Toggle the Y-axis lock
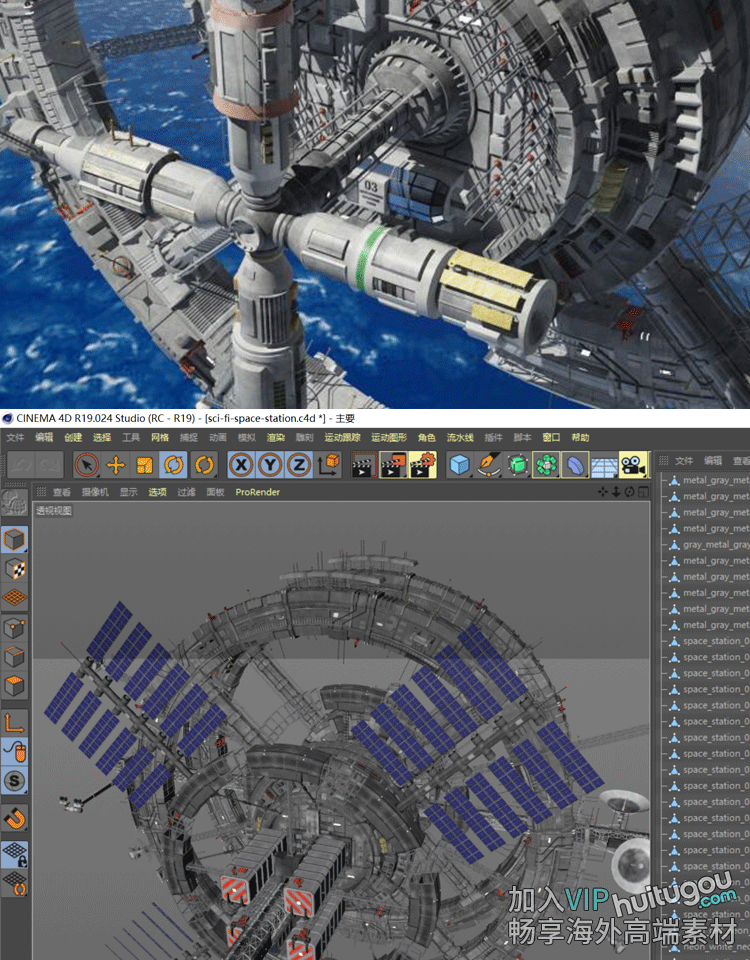This screenshot has width=750, height=960. [270, 465]
